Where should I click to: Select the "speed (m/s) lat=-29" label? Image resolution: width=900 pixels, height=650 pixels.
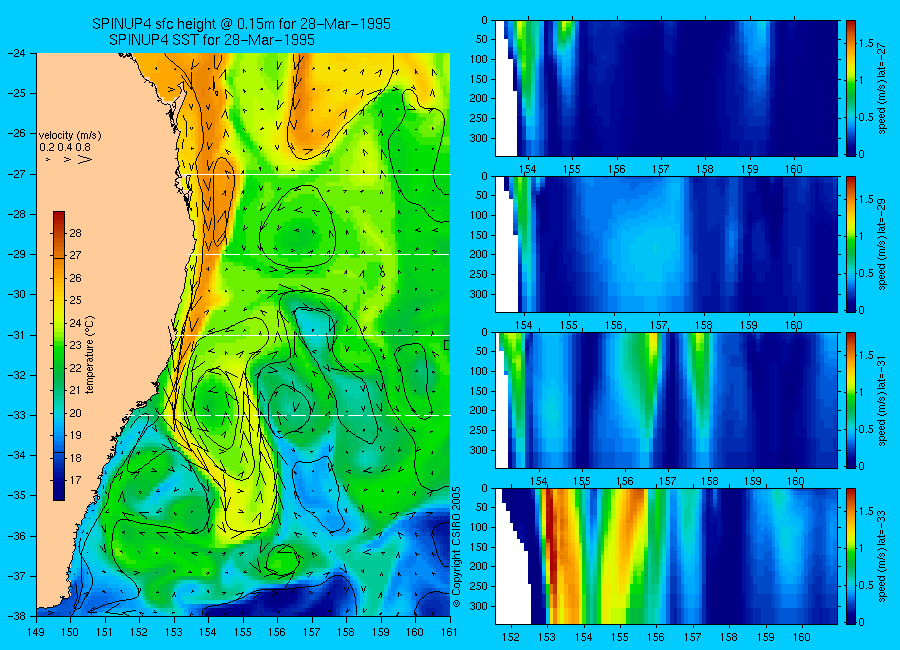(882, 244)
